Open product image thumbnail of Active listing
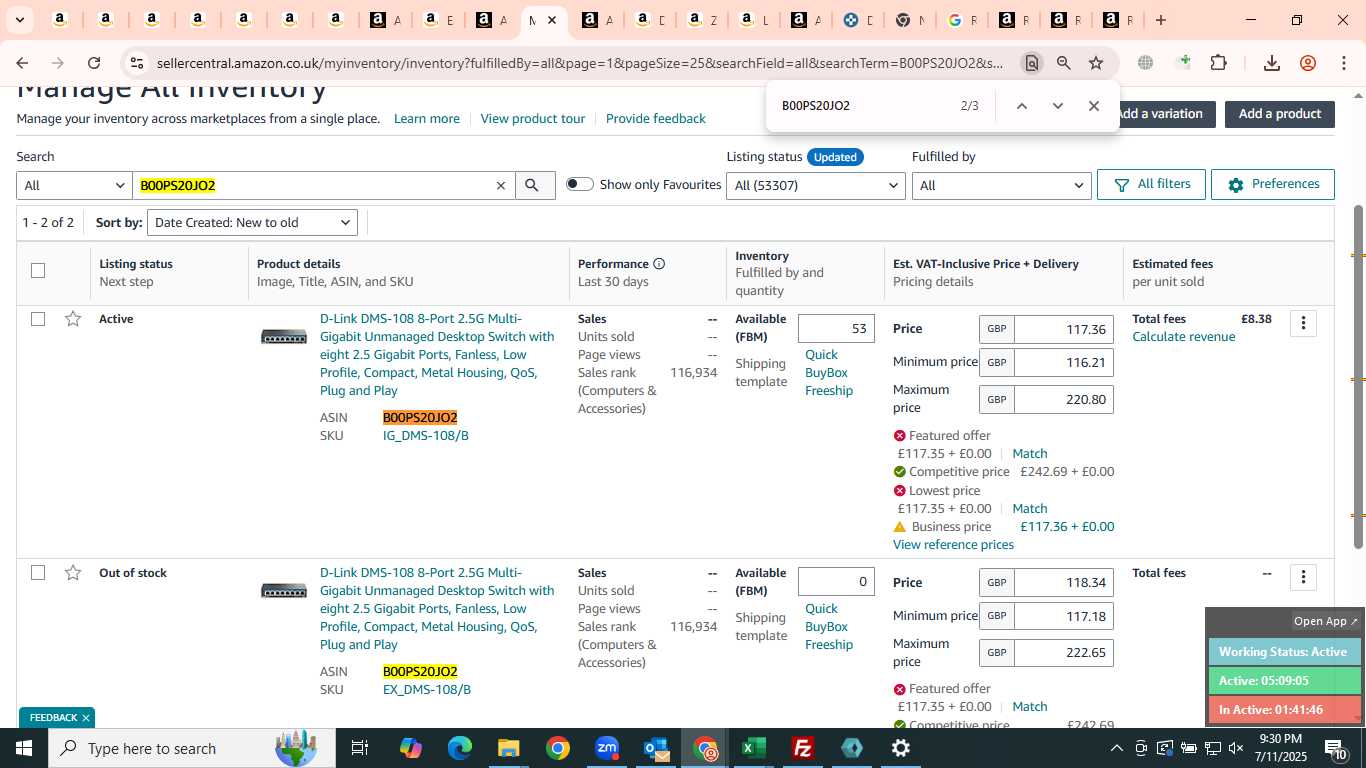Image resolution: width=1366 pixels, height=768 pixels. tap(284, 337)
